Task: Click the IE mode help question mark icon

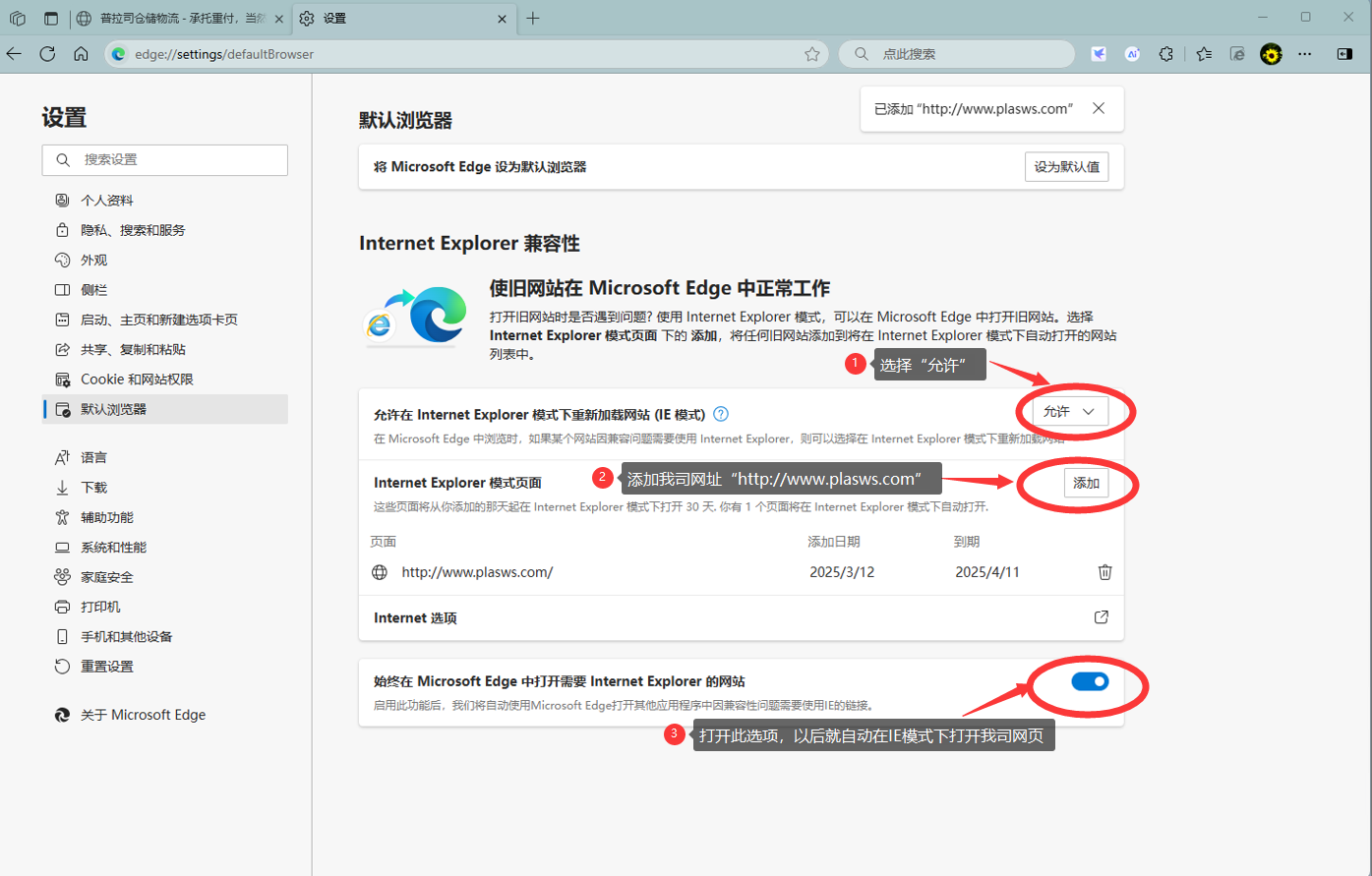Action: tap(721, 414)
